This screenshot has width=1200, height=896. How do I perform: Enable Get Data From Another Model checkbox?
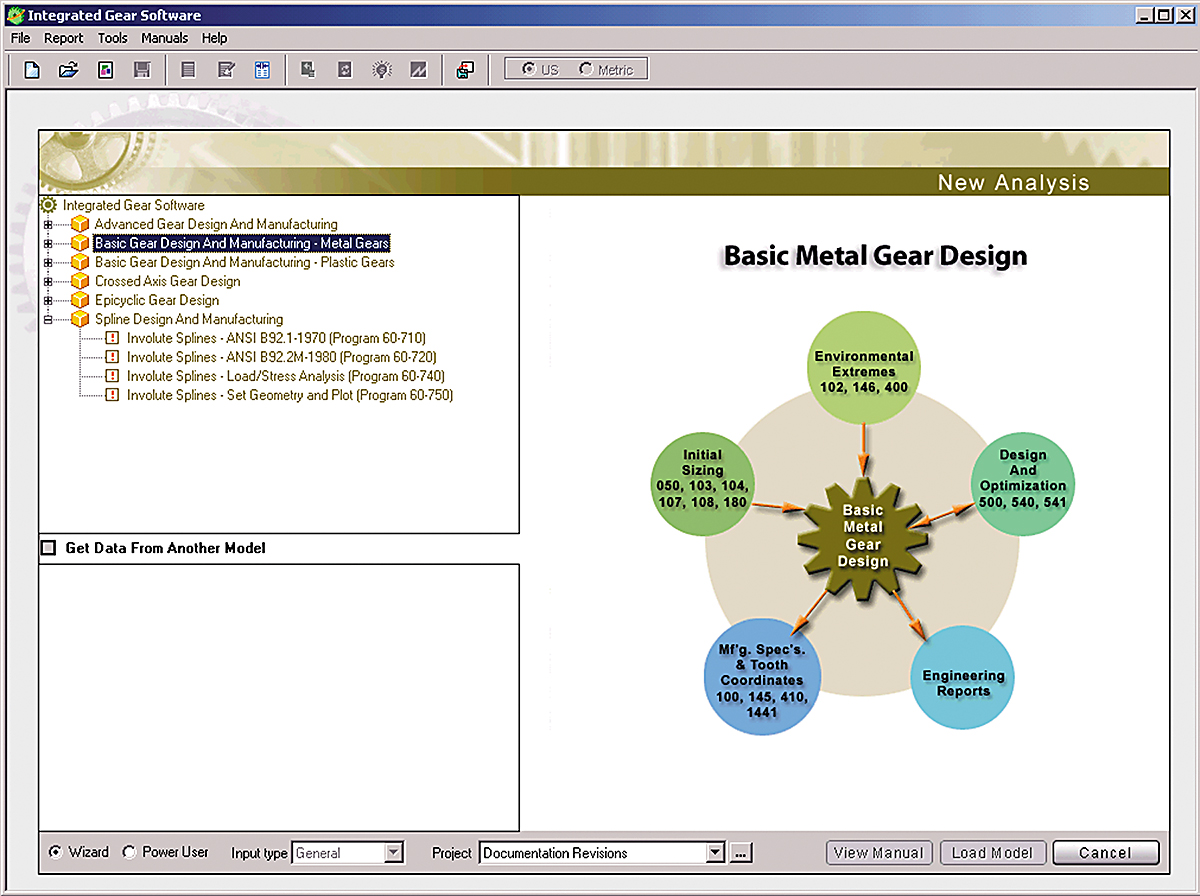[49, 548]
